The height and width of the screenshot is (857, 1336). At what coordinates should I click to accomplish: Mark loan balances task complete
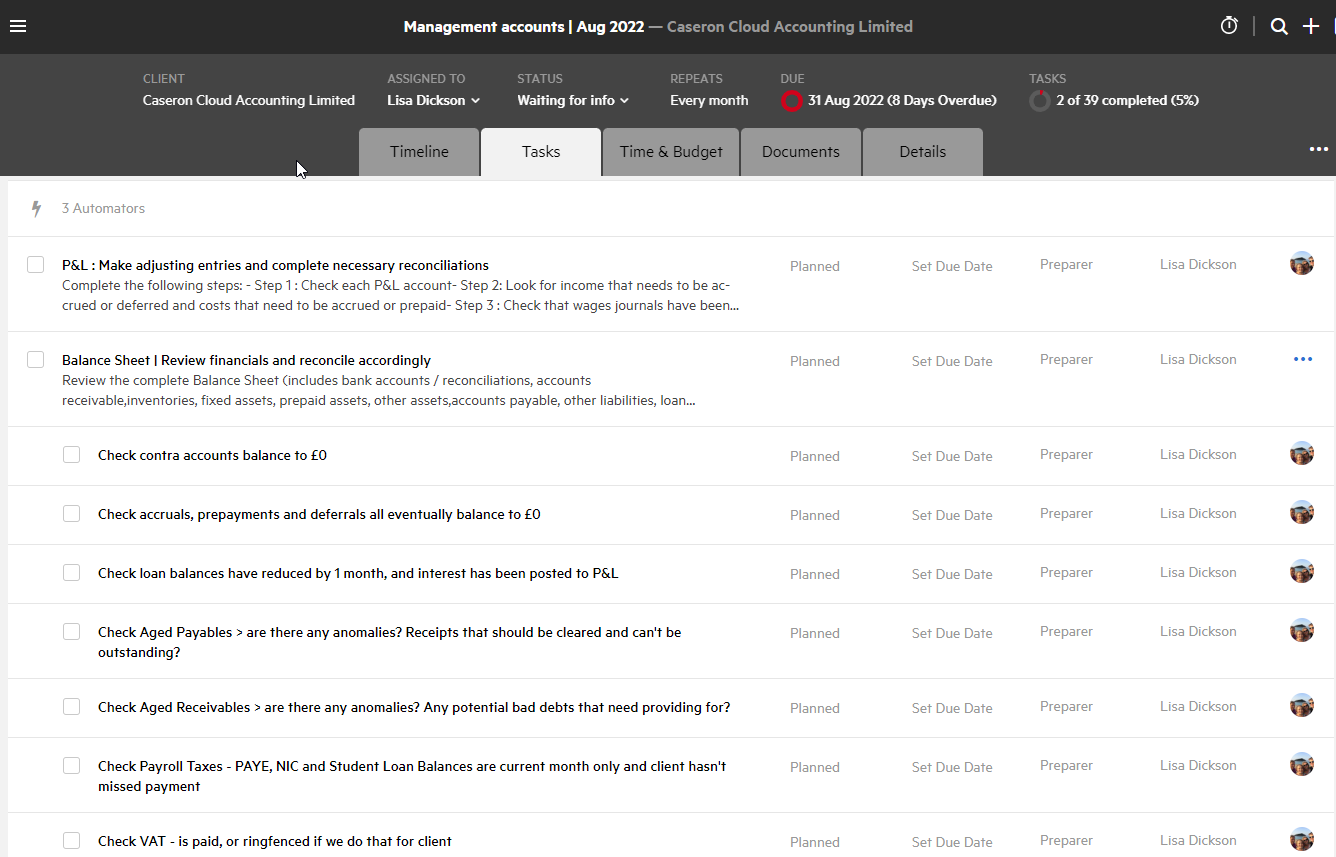click(x=72, y=573)
